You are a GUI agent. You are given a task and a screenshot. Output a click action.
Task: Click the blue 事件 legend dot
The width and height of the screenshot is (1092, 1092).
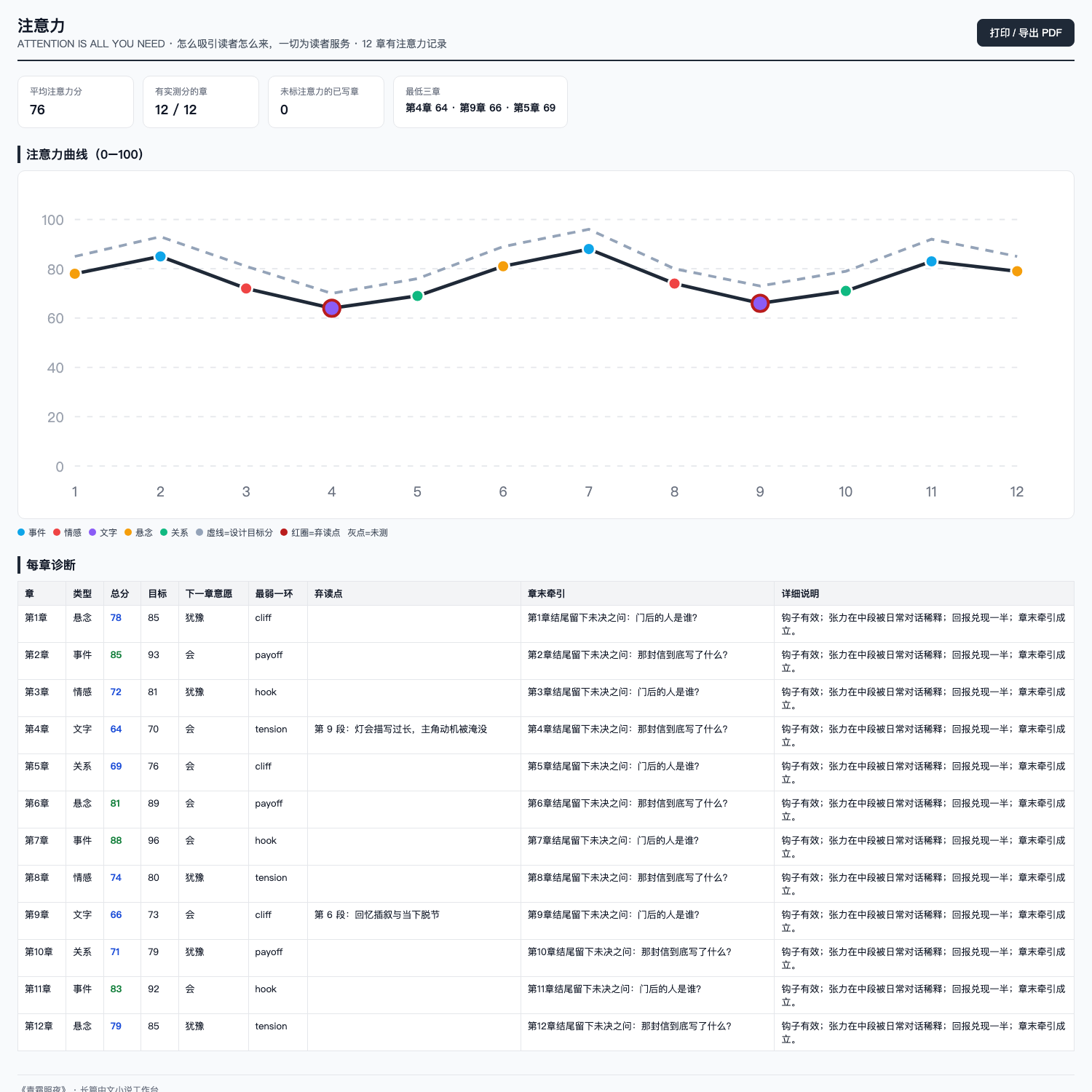tap(21, 532)
